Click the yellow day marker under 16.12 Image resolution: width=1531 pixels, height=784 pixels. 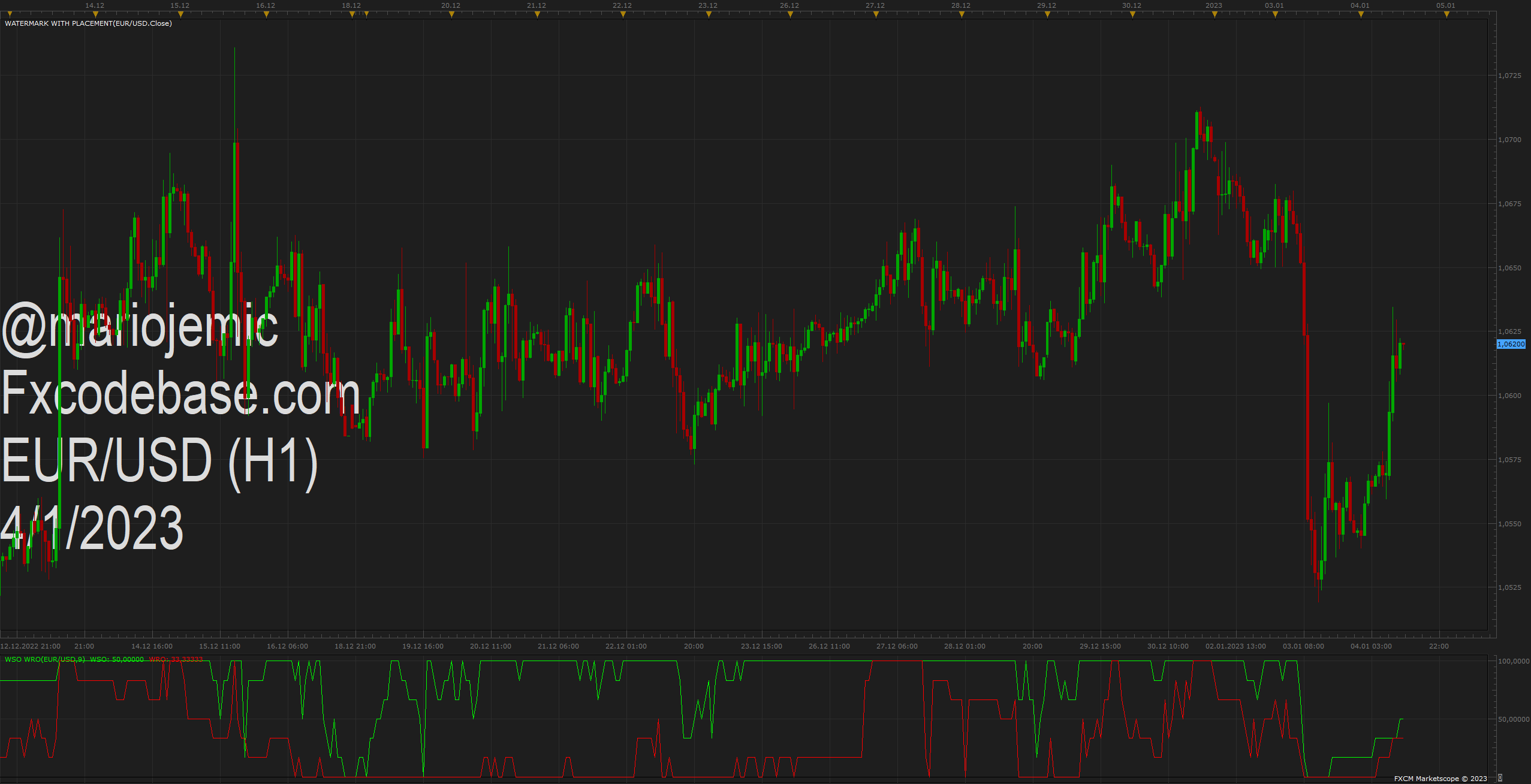click(266, 14)
